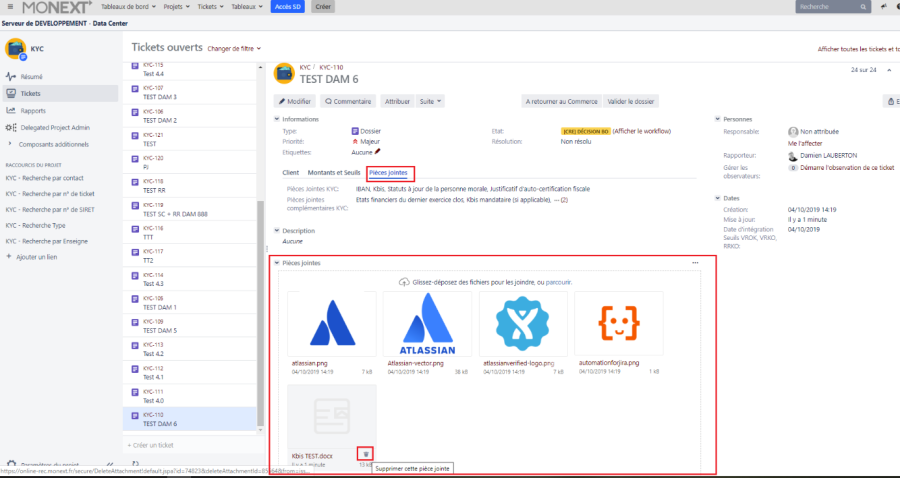Collapse the Informations section
900x478 pixels.
(277, 119)
